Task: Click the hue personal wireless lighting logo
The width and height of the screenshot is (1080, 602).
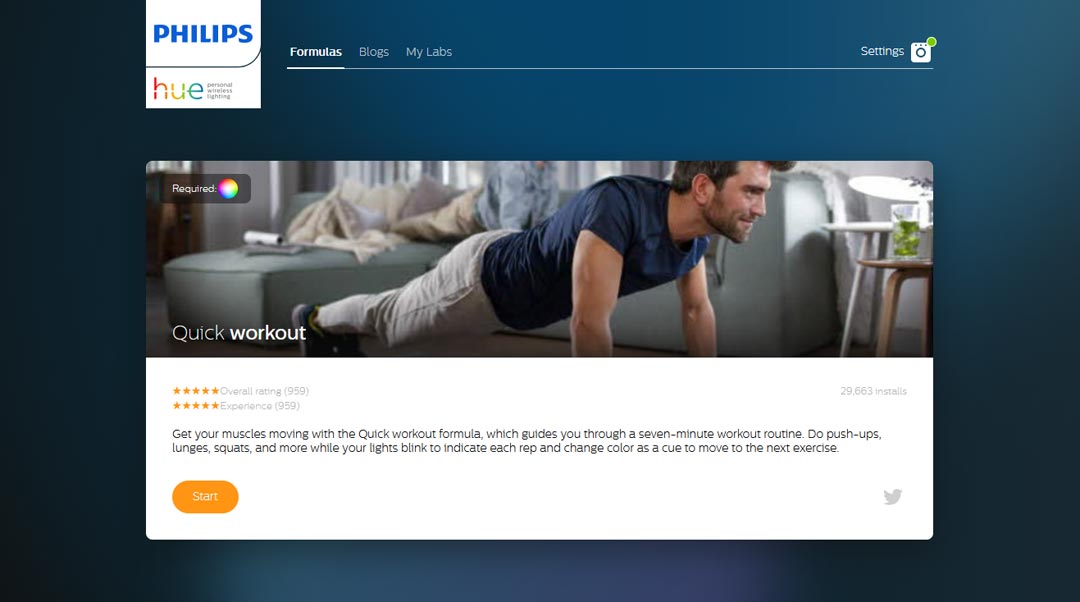Action: pyautogui.click(x=193, y=89)
